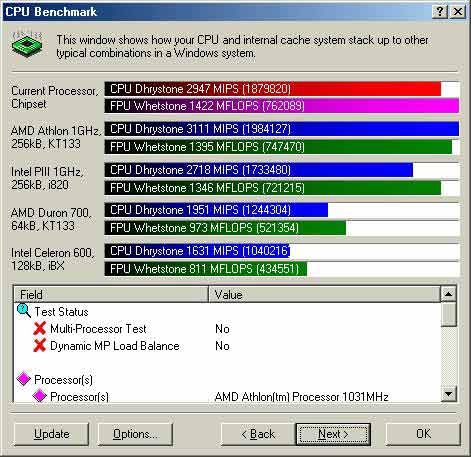Image resolution: width=471 pixels, height=457 pixels.
Task: Click the Field column header
Action: (x=111, y=294)
